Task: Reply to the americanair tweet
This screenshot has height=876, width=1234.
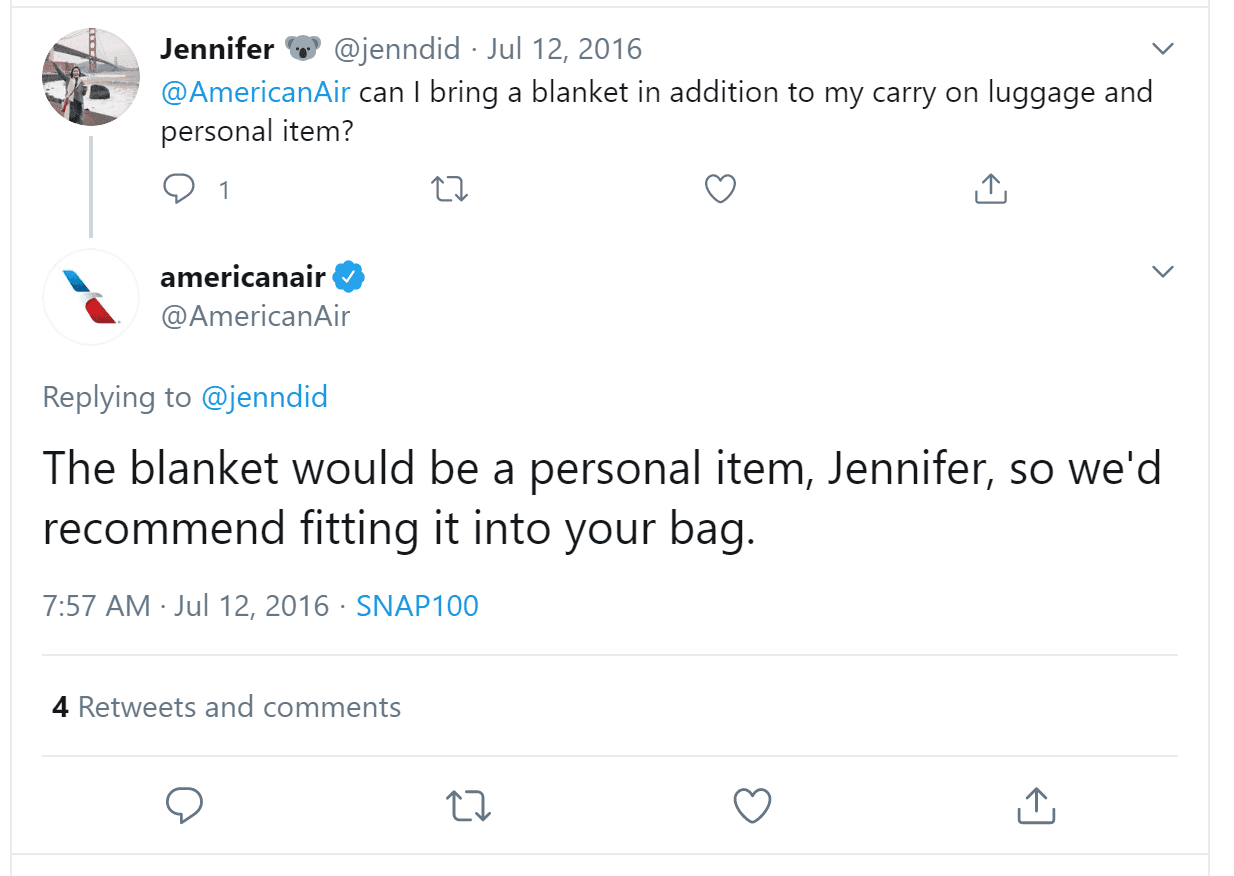Action: click(x=184, y=805)
